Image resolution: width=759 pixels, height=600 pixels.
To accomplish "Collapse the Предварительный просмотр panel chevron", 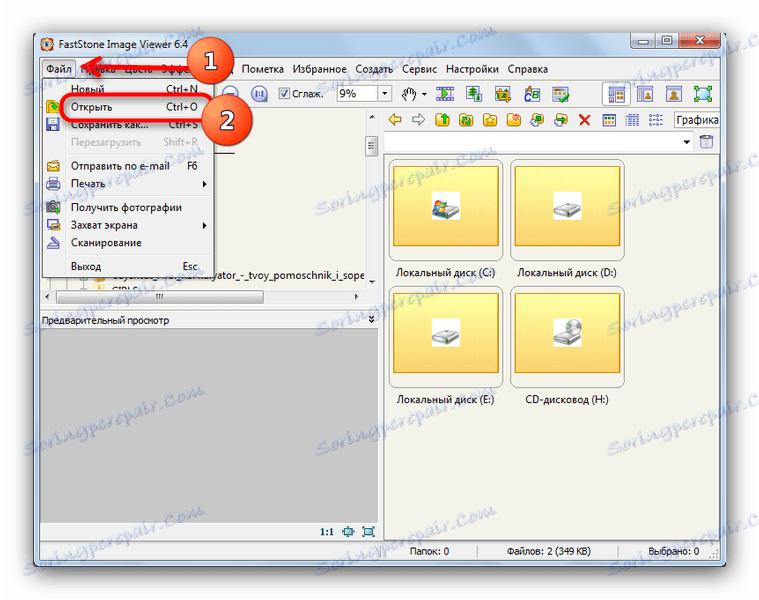I will click(371, 319).
